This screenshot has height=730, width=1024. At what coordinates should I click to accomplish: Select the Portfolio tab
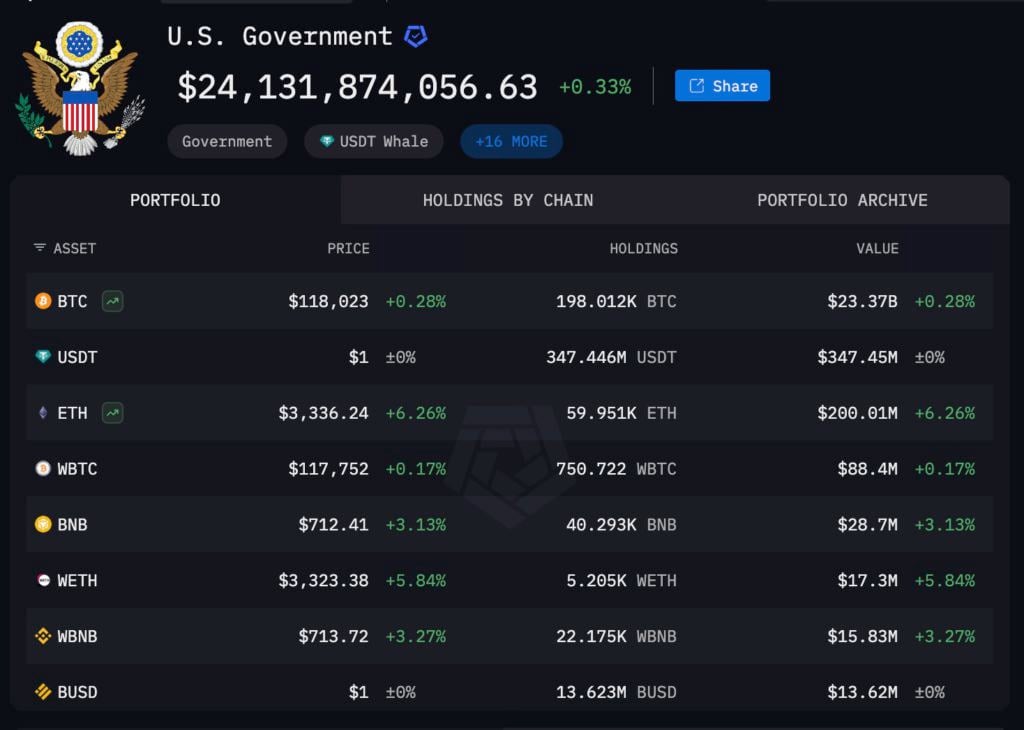tap(175, 200)
